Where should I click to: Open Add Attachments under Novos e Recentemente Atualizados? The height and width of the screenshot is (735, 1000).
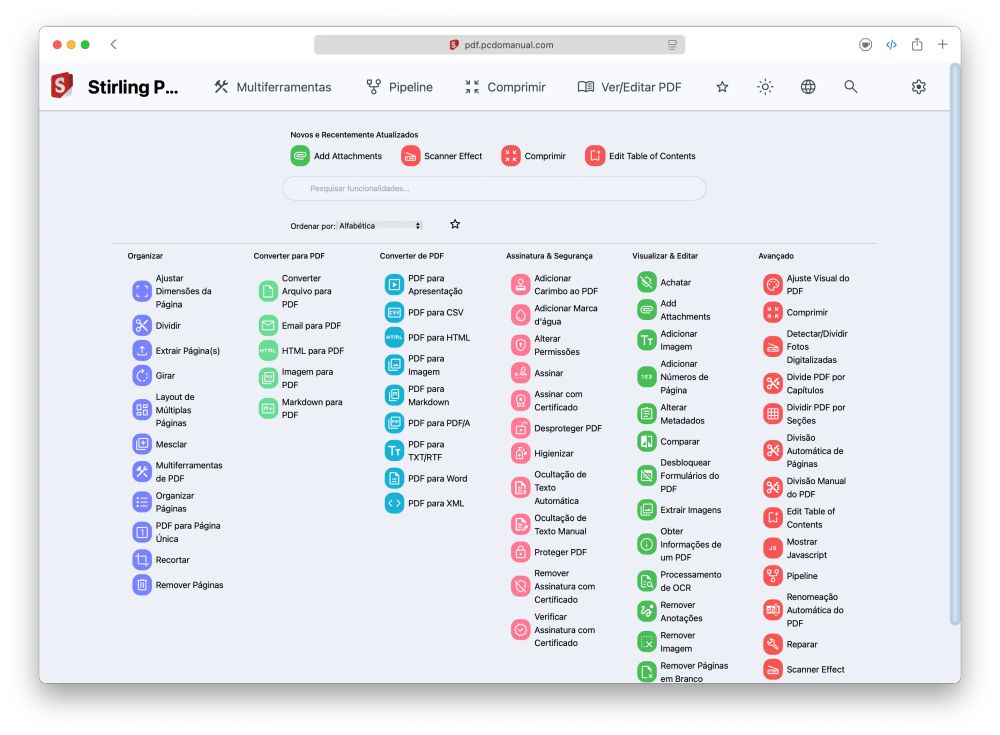click(336, 156)
